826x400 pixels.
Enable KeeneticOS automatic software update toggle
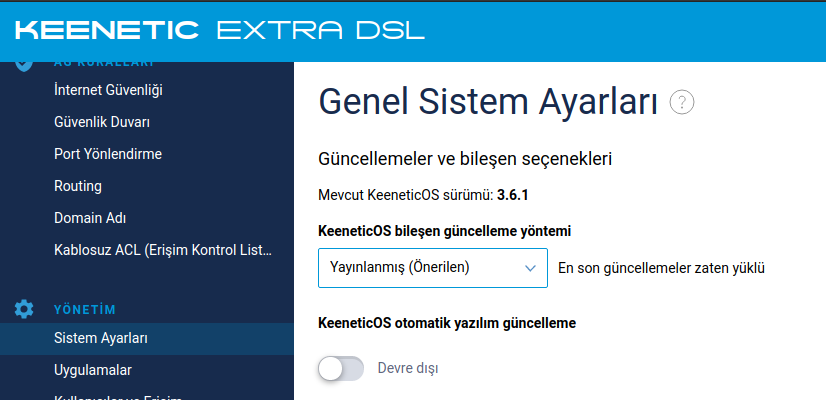[341, 368]
